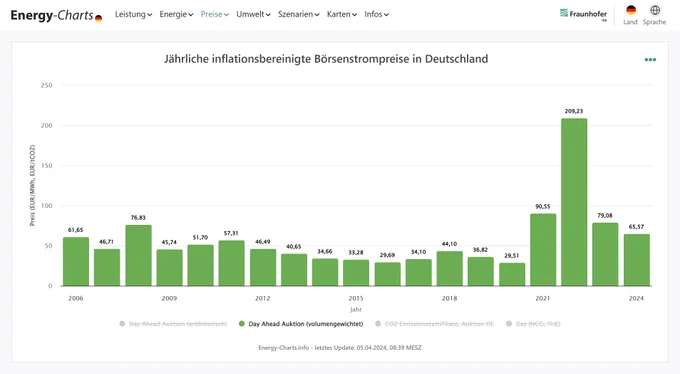The height and width of the screenshot is (374, 680).
Task: Click the 2022 bar labeled 209,23
Action: (x=574, y=202)
